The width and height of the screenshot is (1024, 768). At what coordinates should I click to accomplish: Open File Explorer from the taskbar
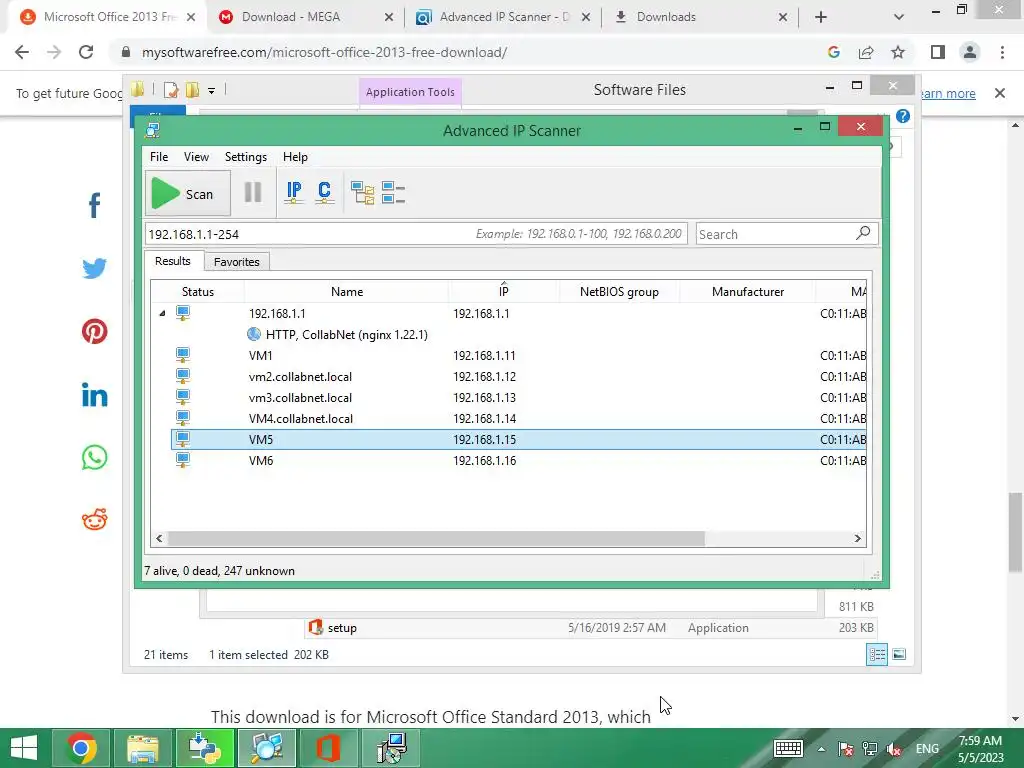143,748
